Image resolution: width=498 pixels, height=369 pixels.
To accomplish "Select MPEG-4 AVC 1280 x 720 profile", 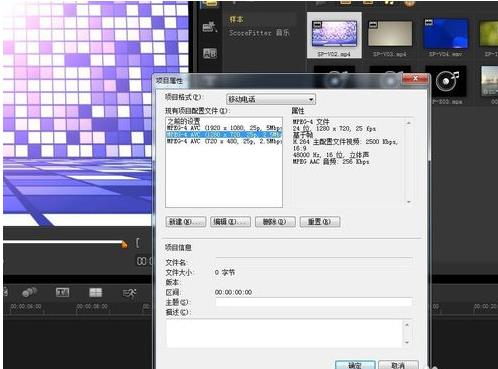I will [x=224, y=134].
